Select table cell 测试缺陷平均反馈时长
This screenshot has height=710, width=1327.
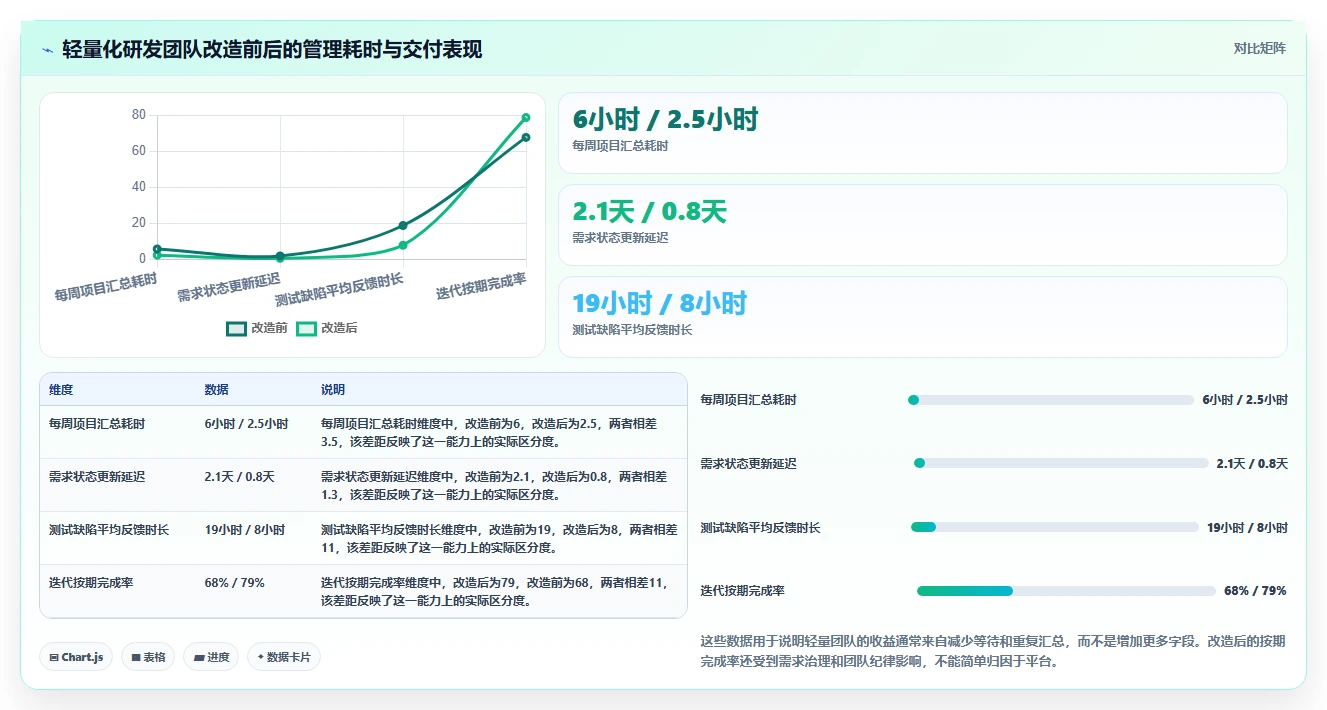tap(109, 530)
